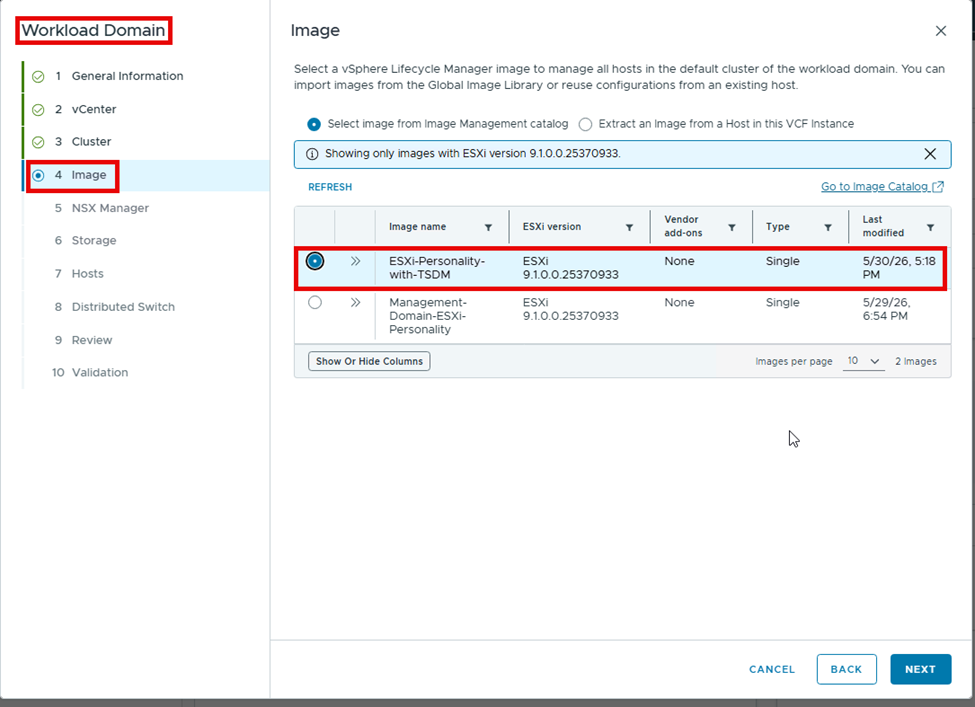Image resolution: width=975 pixels, height=707 pixels.
Task: Expand details of ESXi-Personality-with-TSDM row
Action: pos(355,261)
